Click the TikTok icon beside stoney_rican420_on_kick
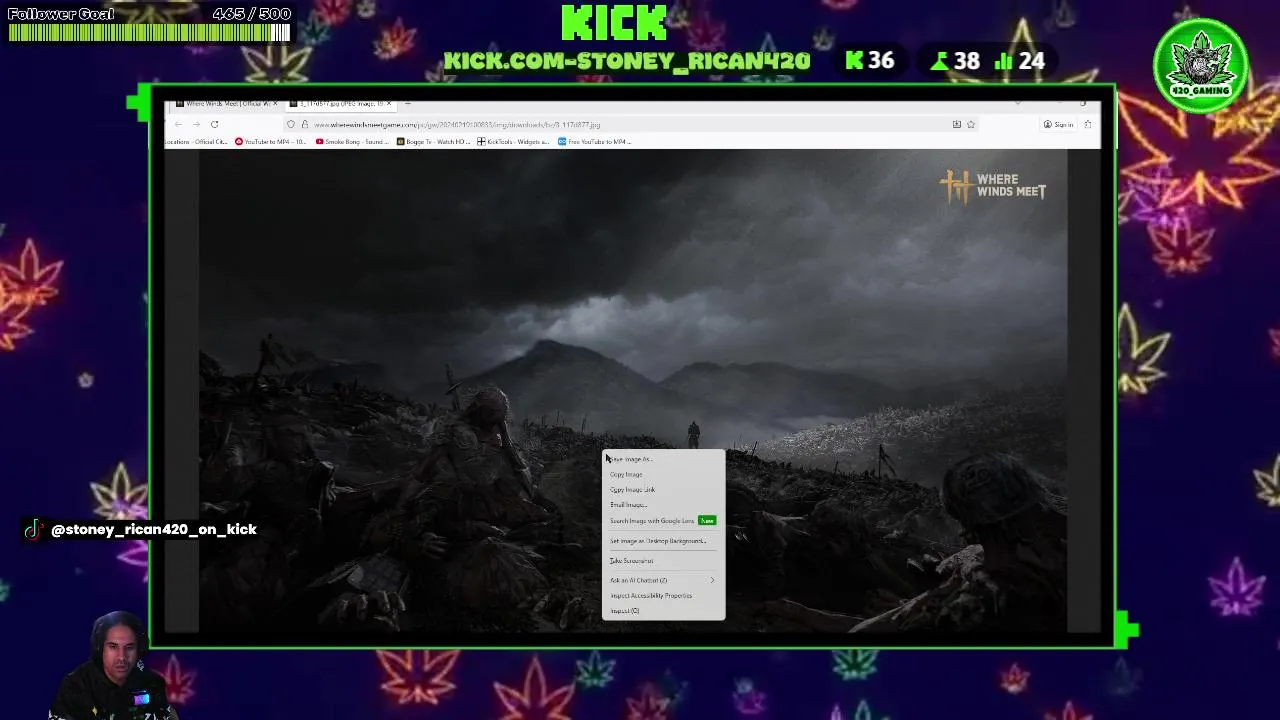1280x720 pixels. pyautogui.click(x=34, y=529)
